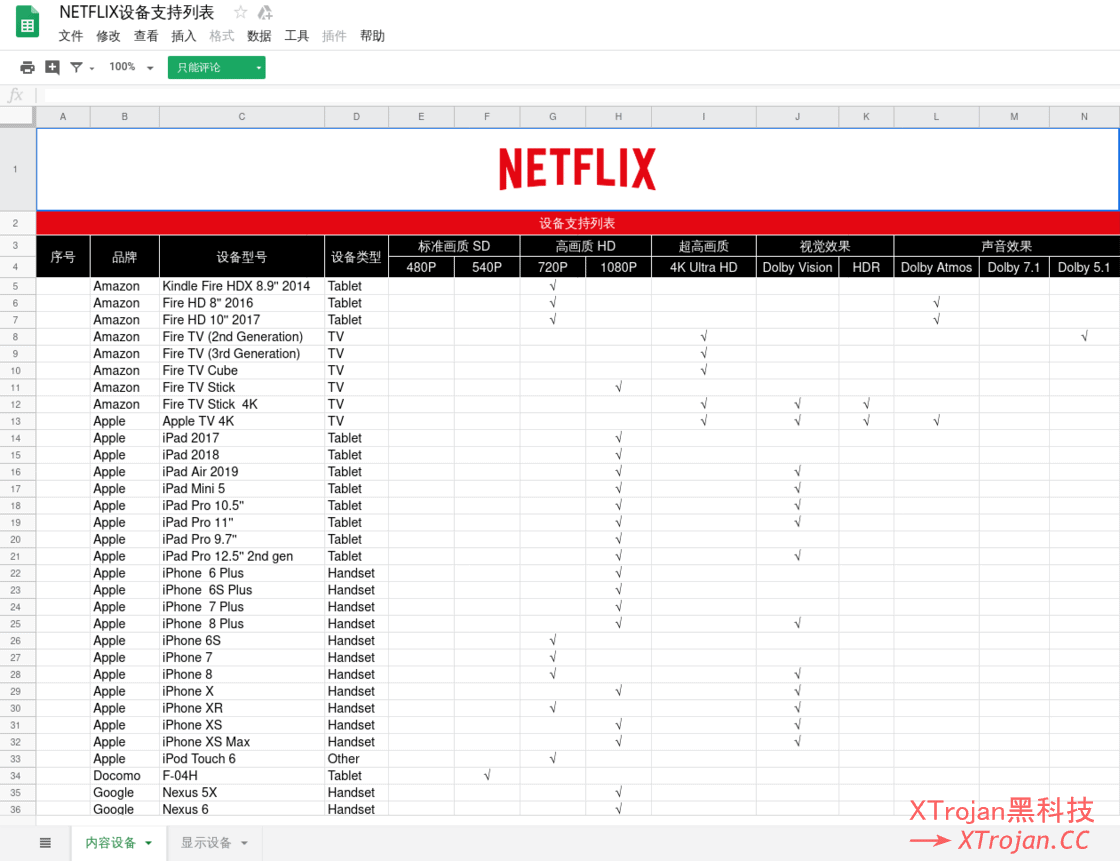Click the F-04H 540P checkmark cell
This screenshot has width=1120, height=861.
tap(487, 775)
